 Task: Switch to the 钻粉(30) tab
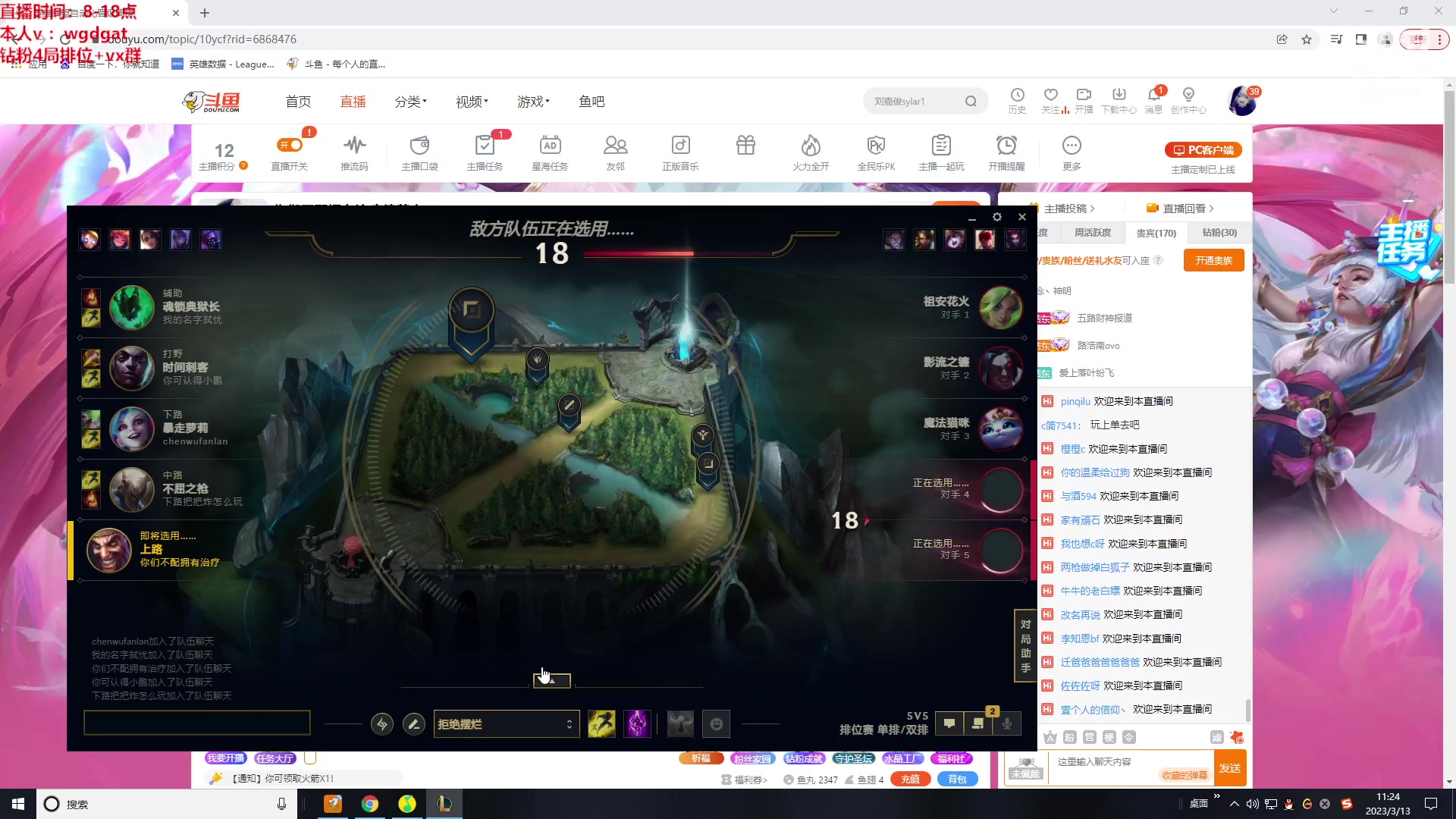tap(1219, 233)
